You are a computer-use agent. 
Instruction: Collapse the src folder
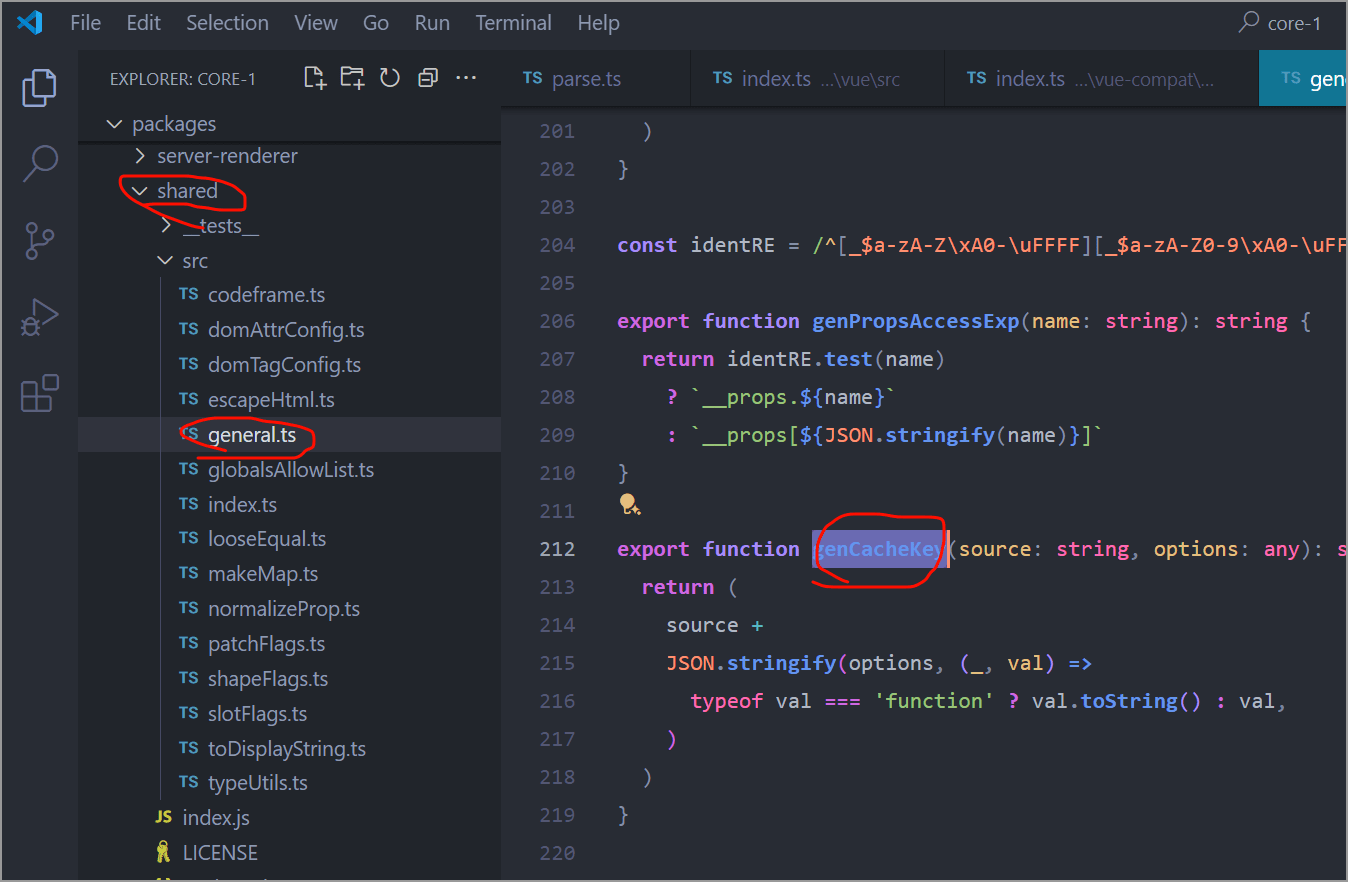pos(166,261)
